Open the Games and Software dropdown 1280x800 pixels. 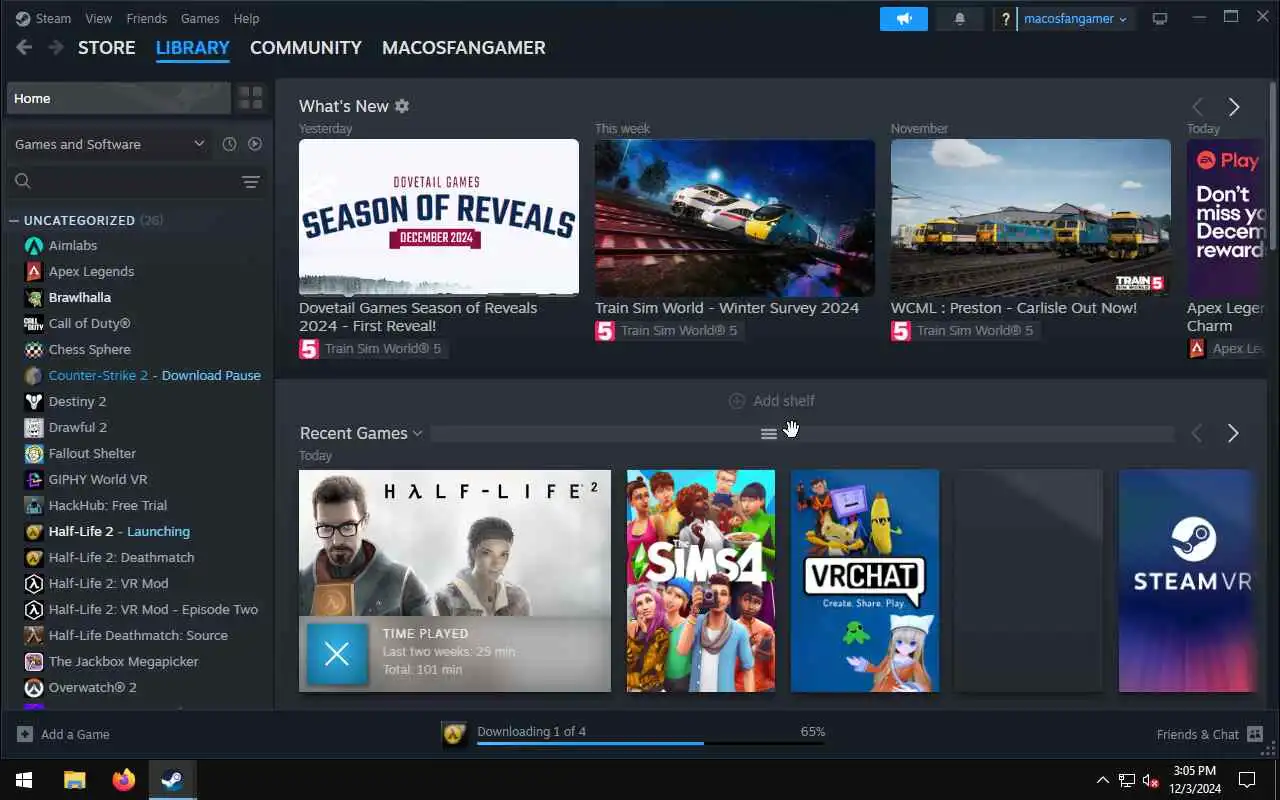point(109,144)
